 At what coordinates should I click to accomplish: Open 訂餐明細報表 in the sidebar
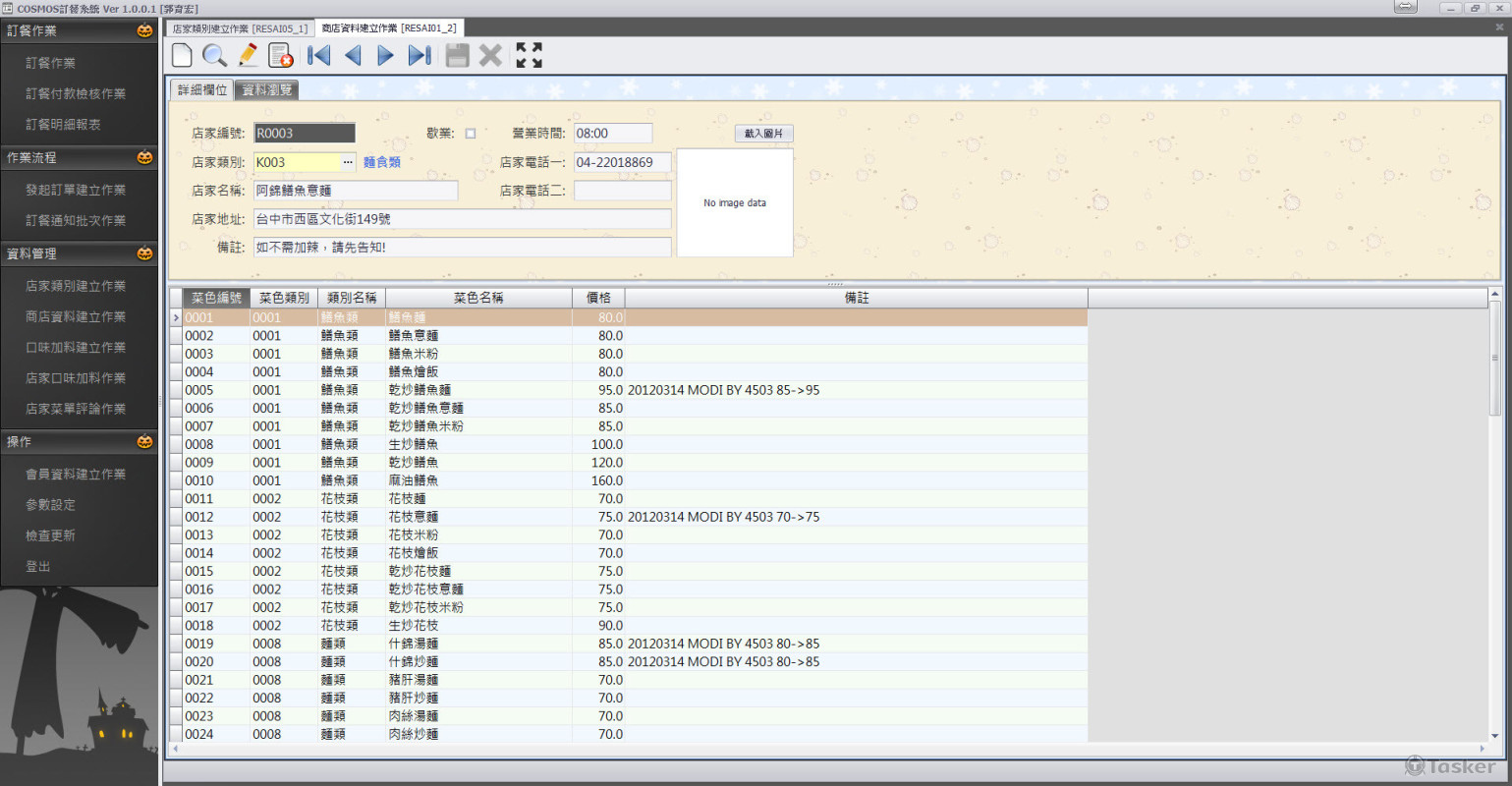(63, 125)
